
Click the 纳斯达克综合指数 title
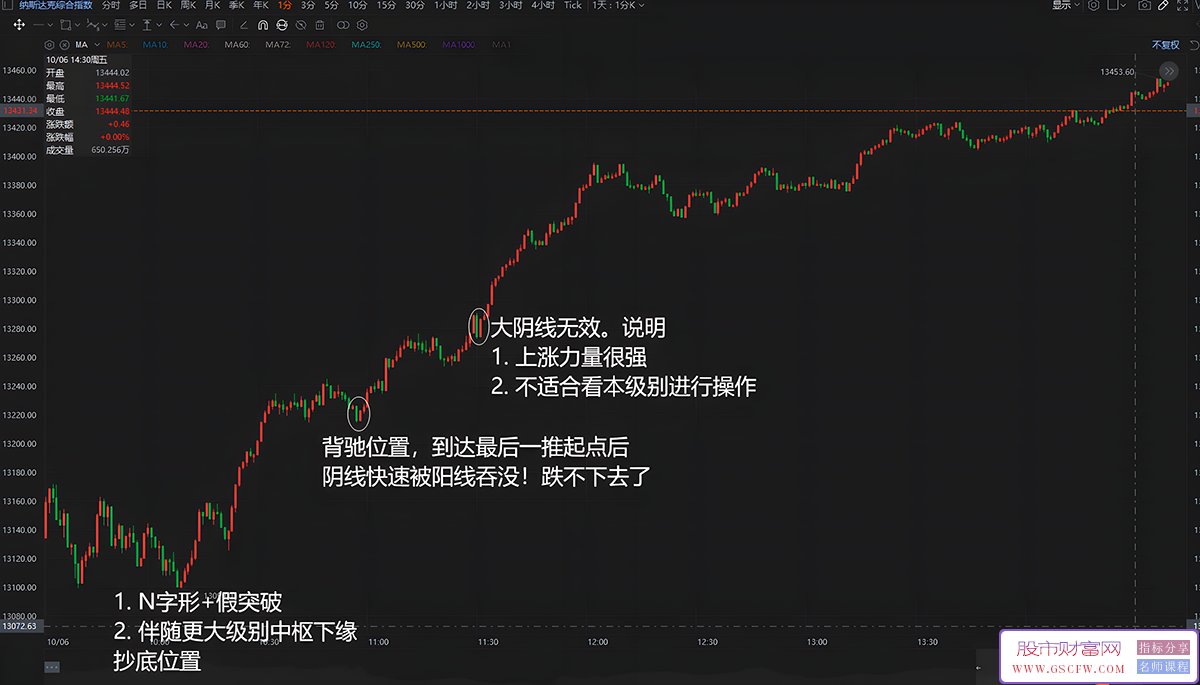[x=55, y=5]
